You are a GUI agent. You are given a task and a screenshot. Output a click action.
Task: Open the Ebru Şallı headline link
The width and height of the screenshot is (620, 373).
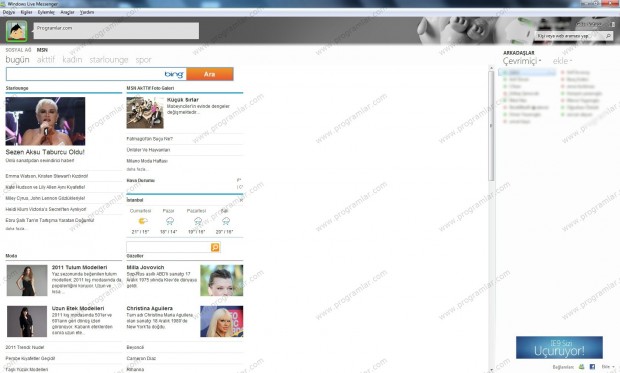tap(50, 220)
